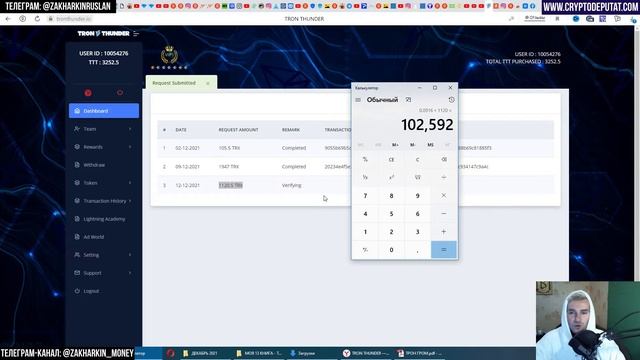Open TRON THUNDER browser task in the taskbar
This screenshot has height=360, width=640.
click(366, 353)
